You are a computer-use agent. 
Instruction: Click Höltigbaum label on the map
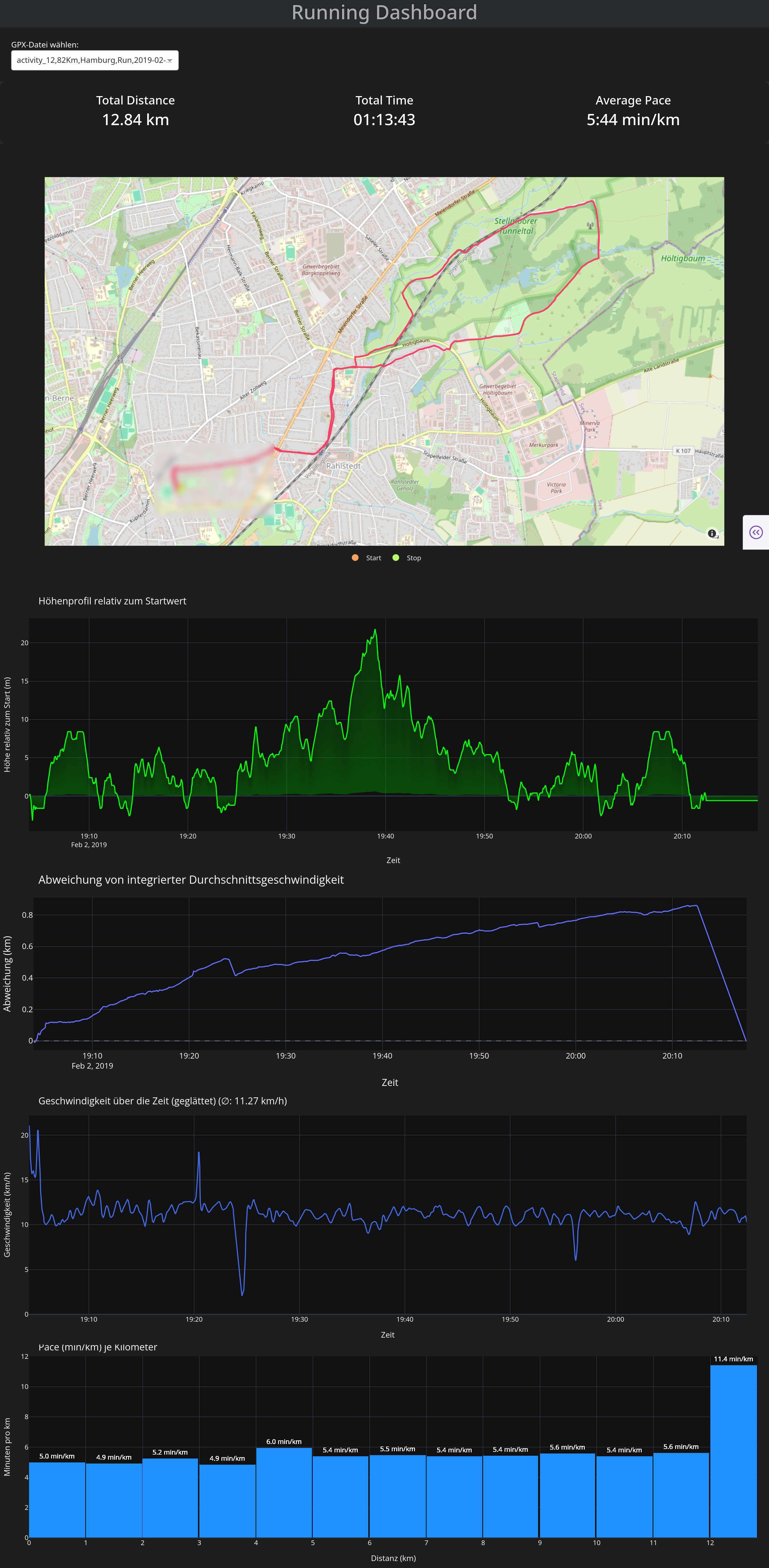click(683, 258)
